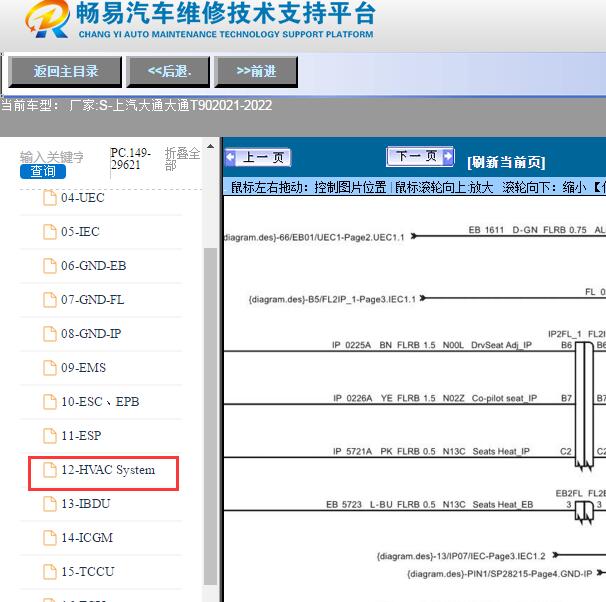The image size is (606, 602).
Task: Open the previous page with 上一页
Action: (x=258, y=157)
